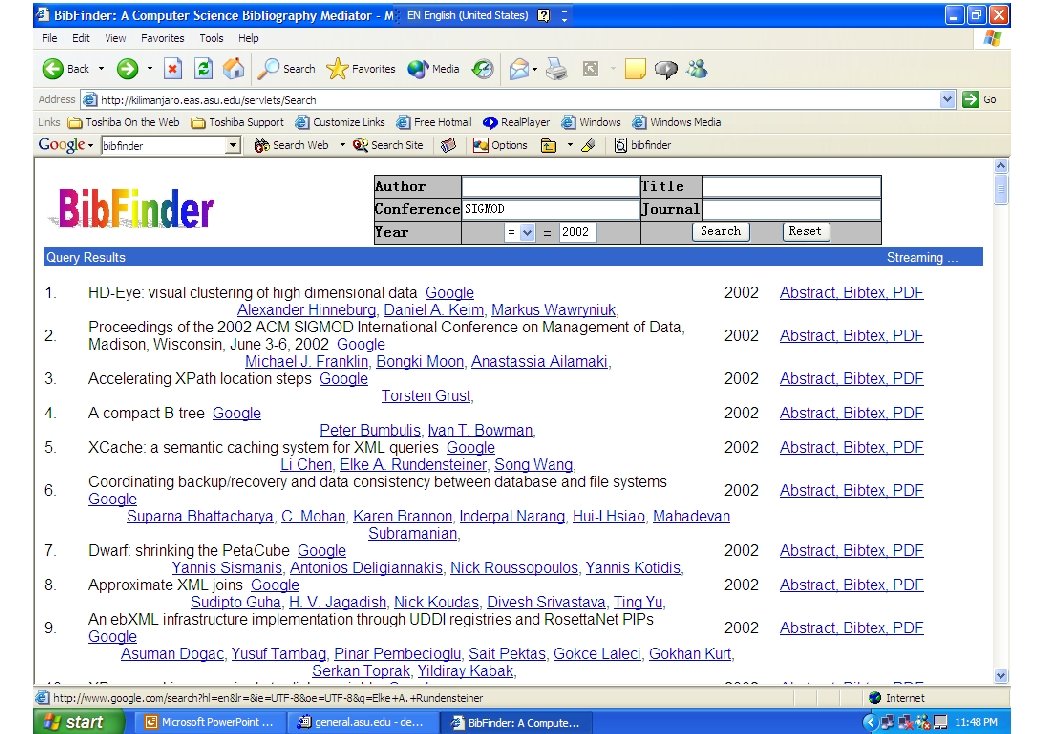Open the Year comparison operator dropdown
This screenshot has height=734, width=1038.
(527, 232)
